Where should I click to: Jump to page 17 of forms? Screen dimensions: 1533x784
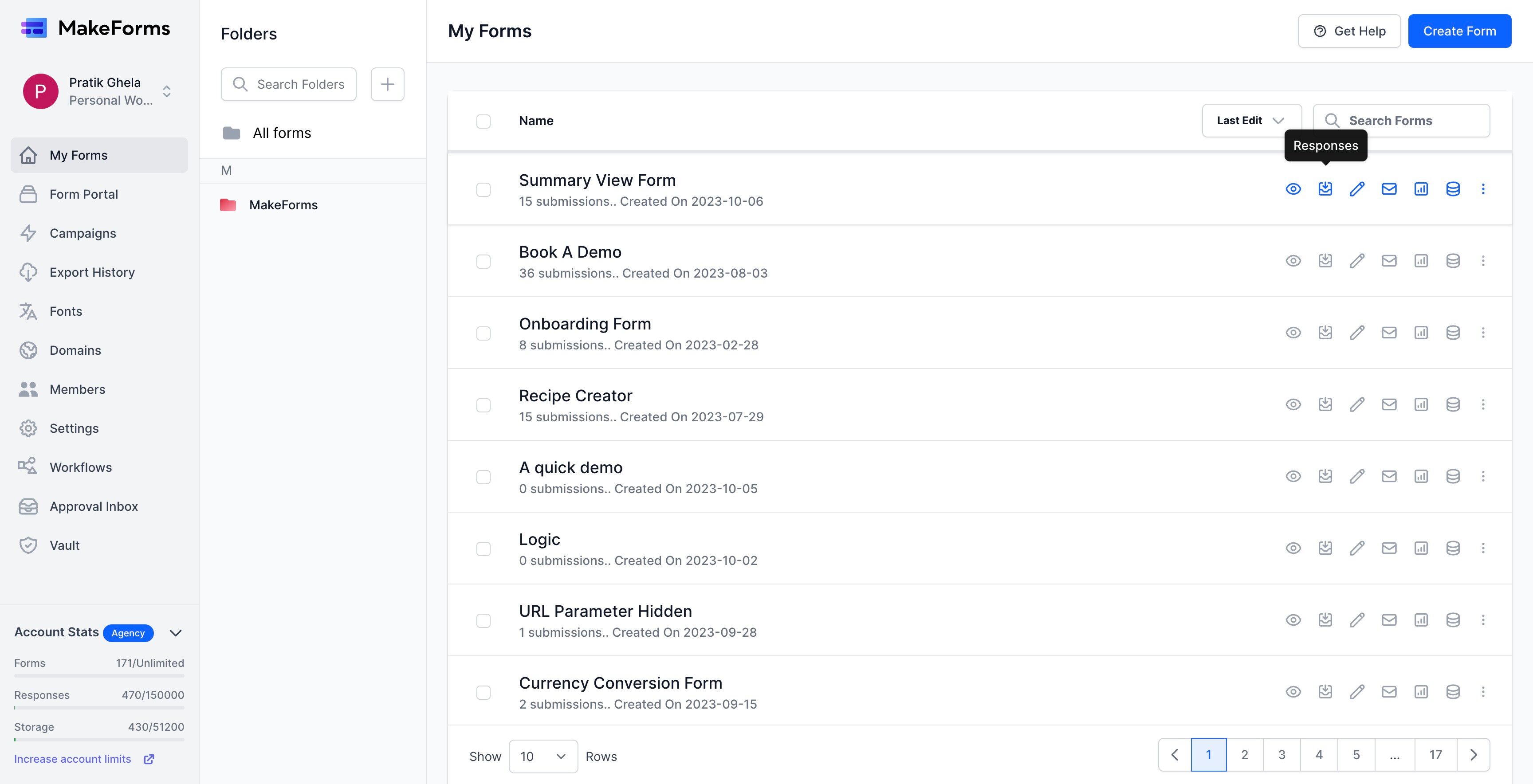pos(1435,755)
